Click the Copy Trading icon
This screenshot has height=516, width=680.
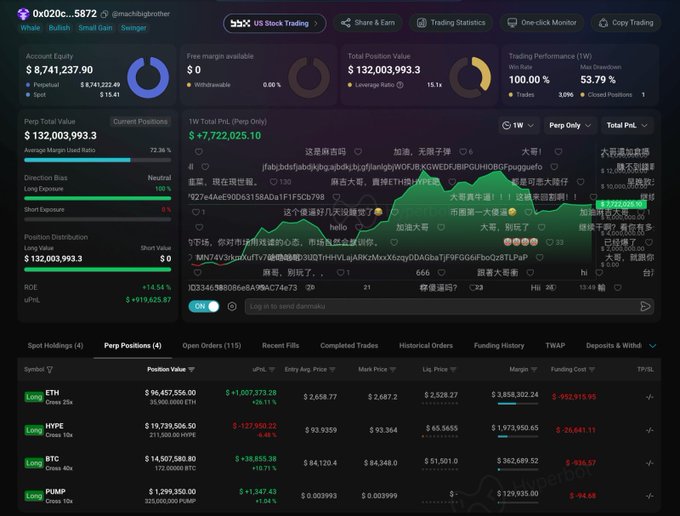(x=603, y=23)
